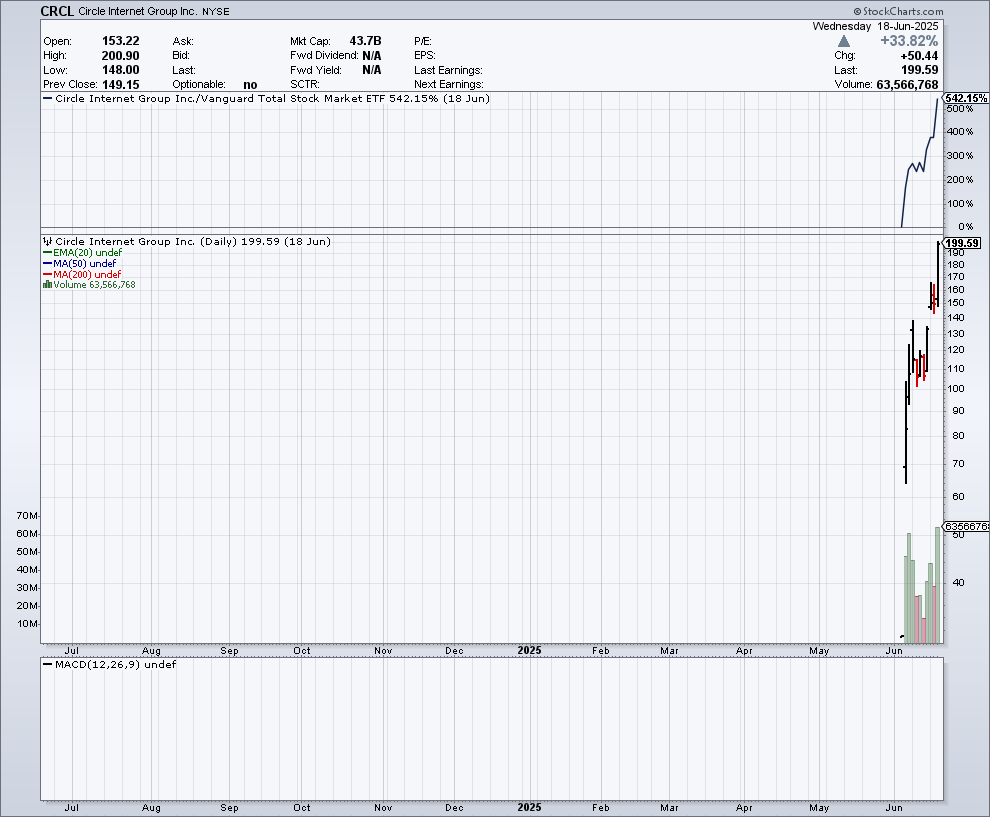Click the EPS: label
This screenshot has height=817, width=990.
pyautogui.click(x=425, y=56)
